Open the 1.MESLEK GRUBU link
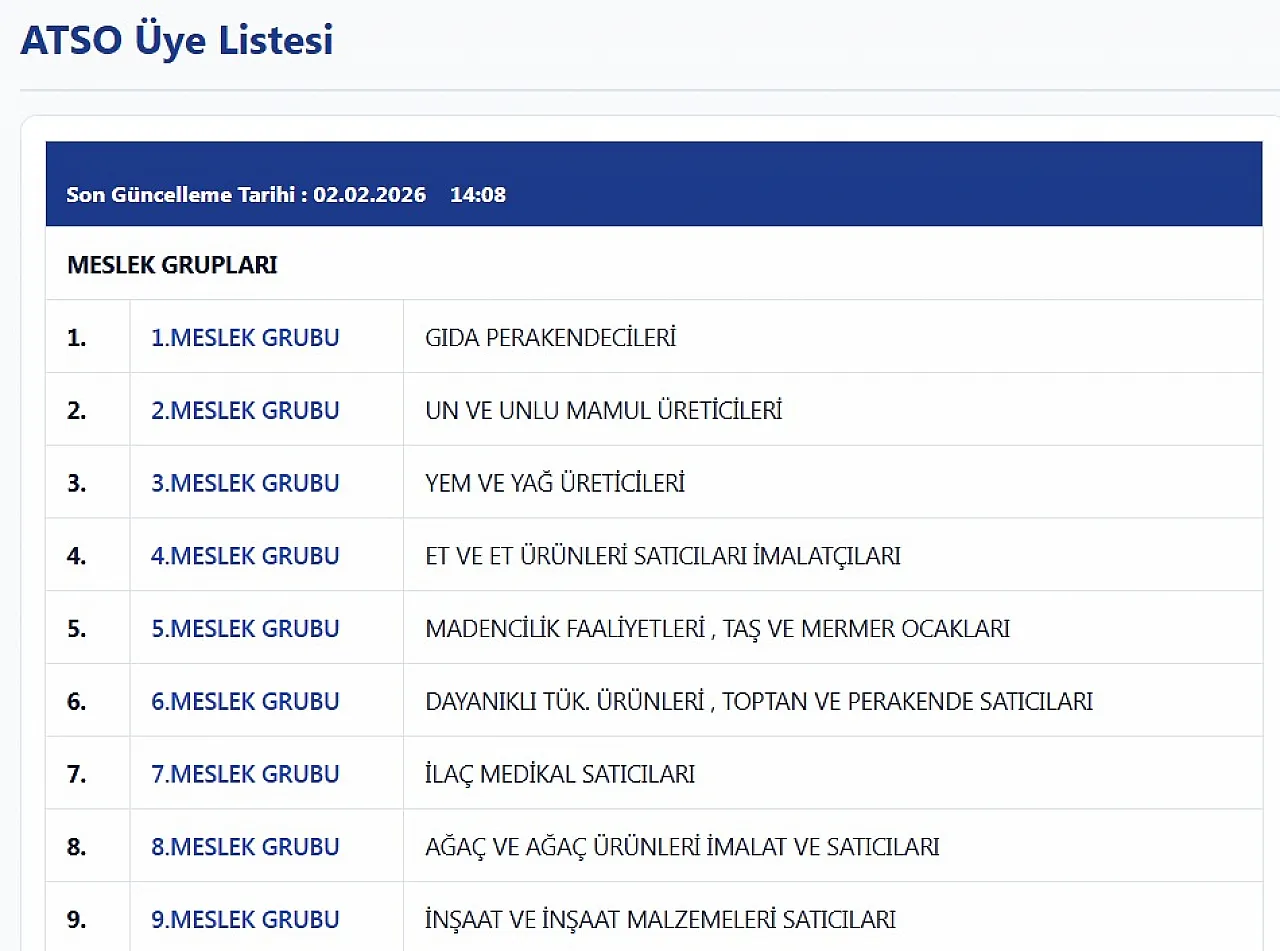Image resolution: width=1280 pixels, height=951 pixels. click(245, 338)
